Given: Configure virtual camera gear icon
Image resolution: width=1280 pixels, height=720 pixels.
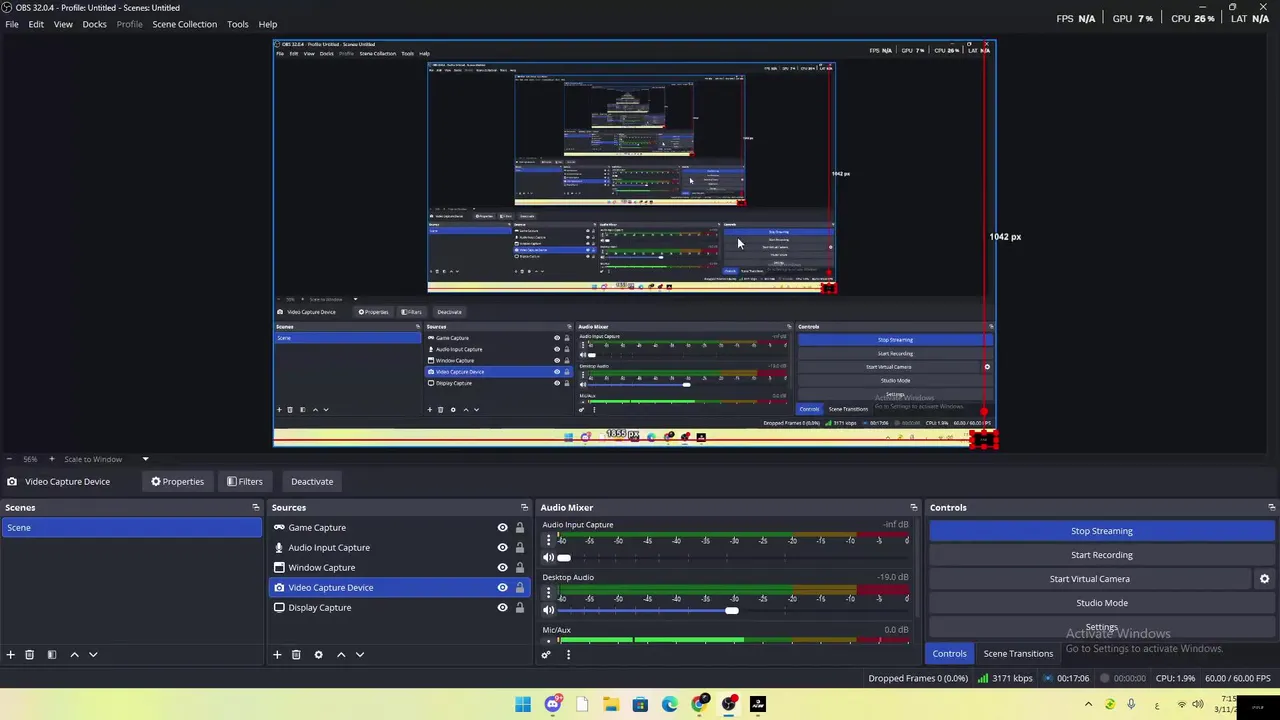Looking at the screenshot, I should point(1264,579).
